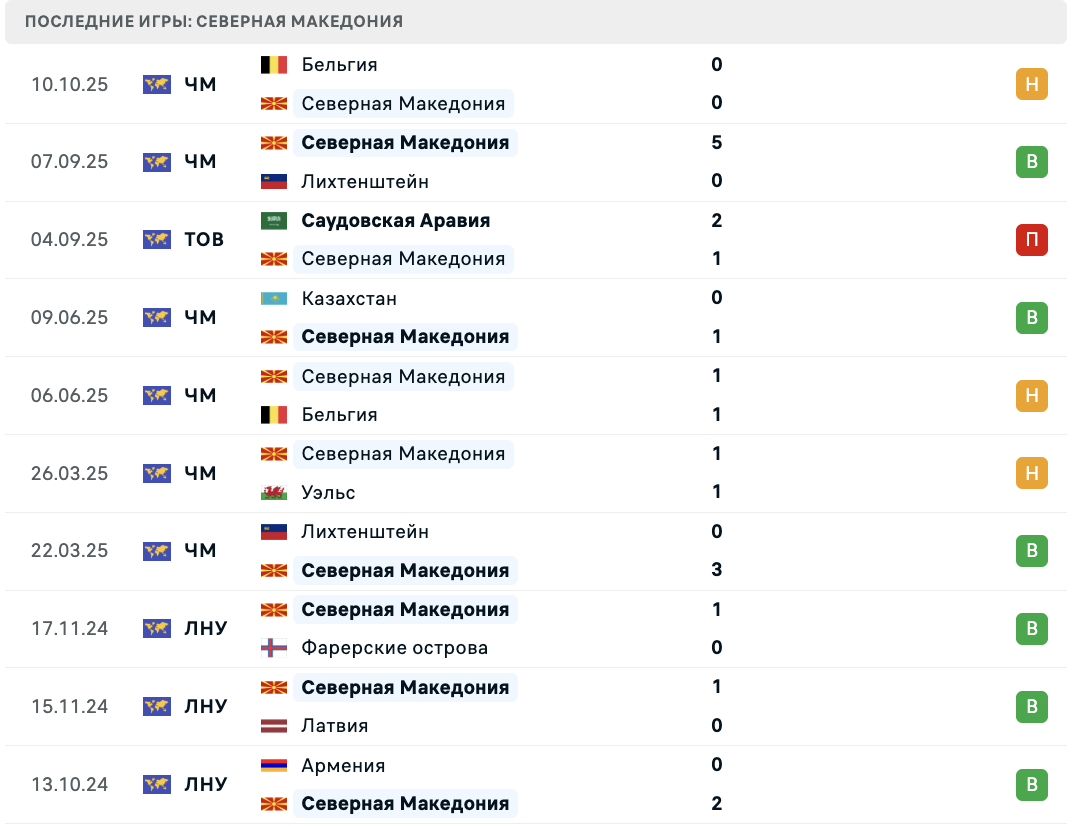Click the Saudi Arabia flag icon
This screenshot has width=1072, height=826.
(274, 221)
